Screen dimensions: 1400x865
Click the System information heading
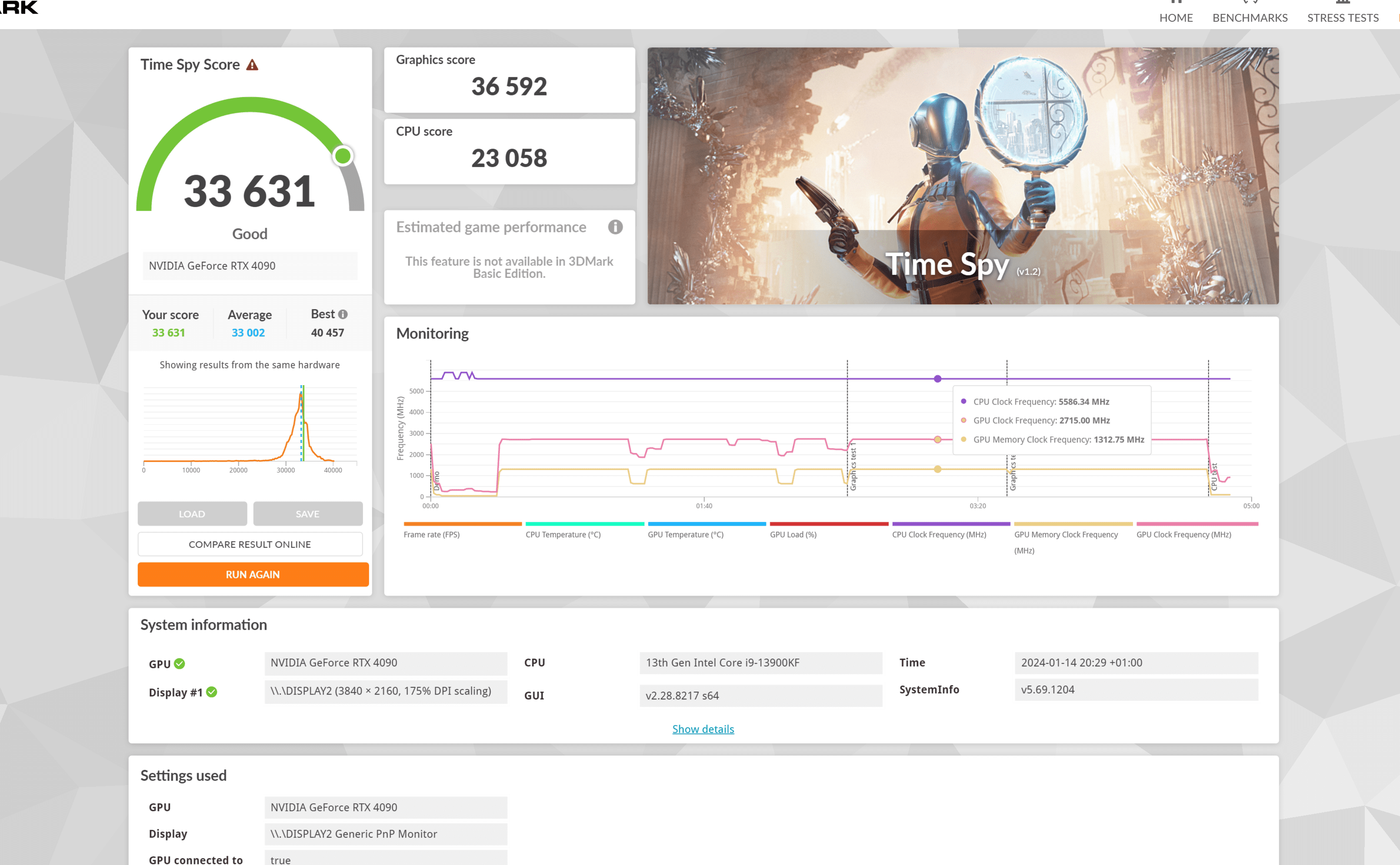click(203, 625)
